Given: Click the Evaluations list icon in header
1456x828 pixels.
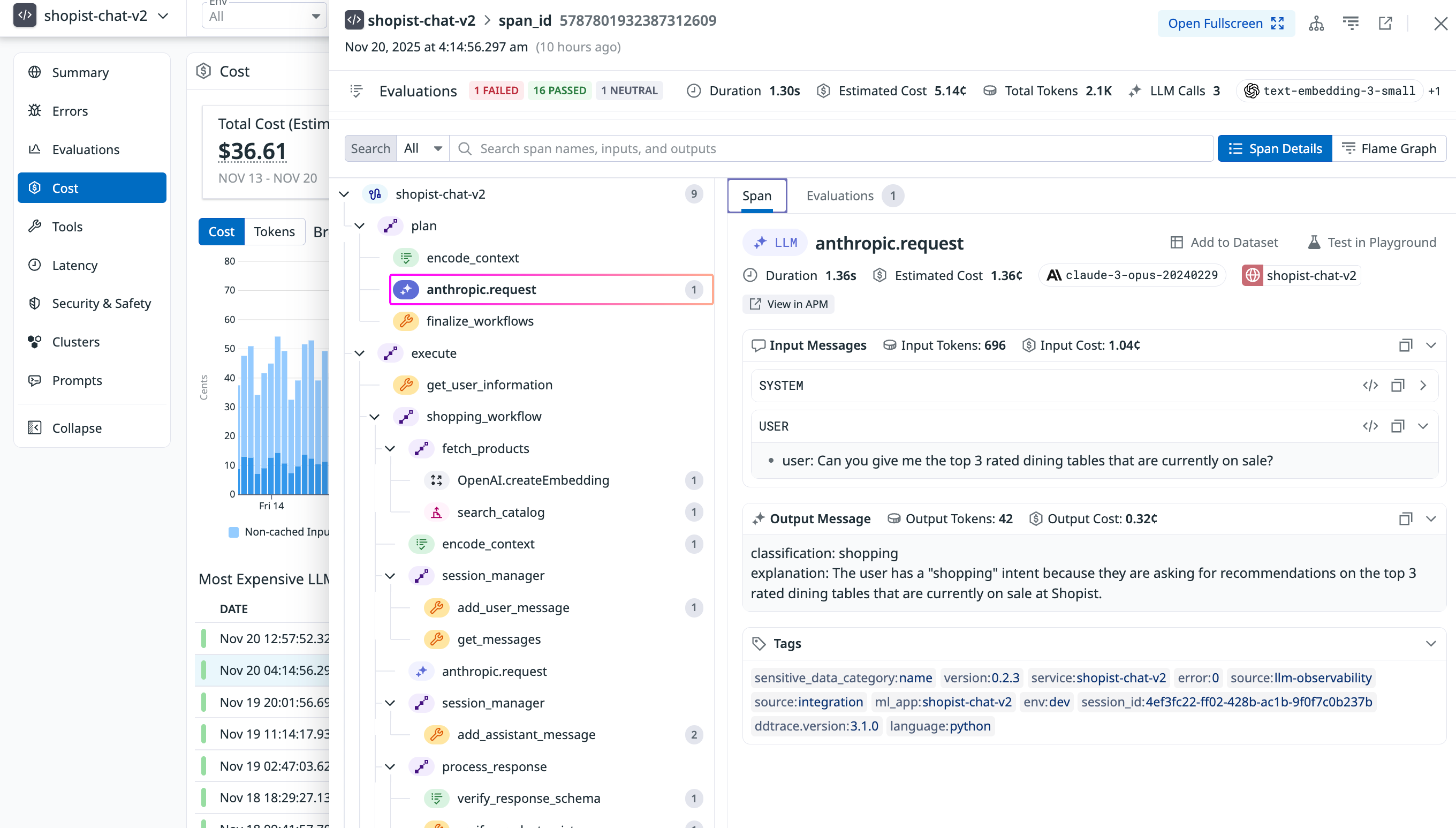Looking at the screenshot, I should pos(357,91).
